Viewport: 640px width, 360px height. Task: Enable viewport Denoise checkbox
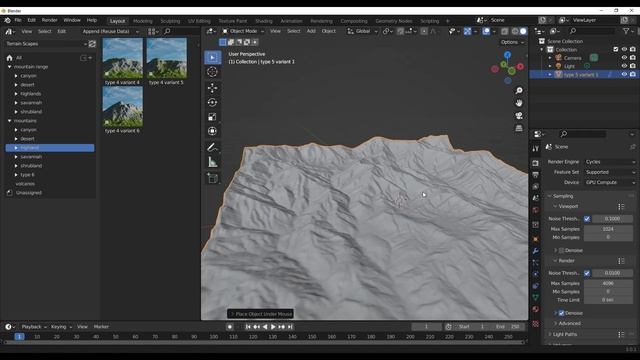coord(562,250)
